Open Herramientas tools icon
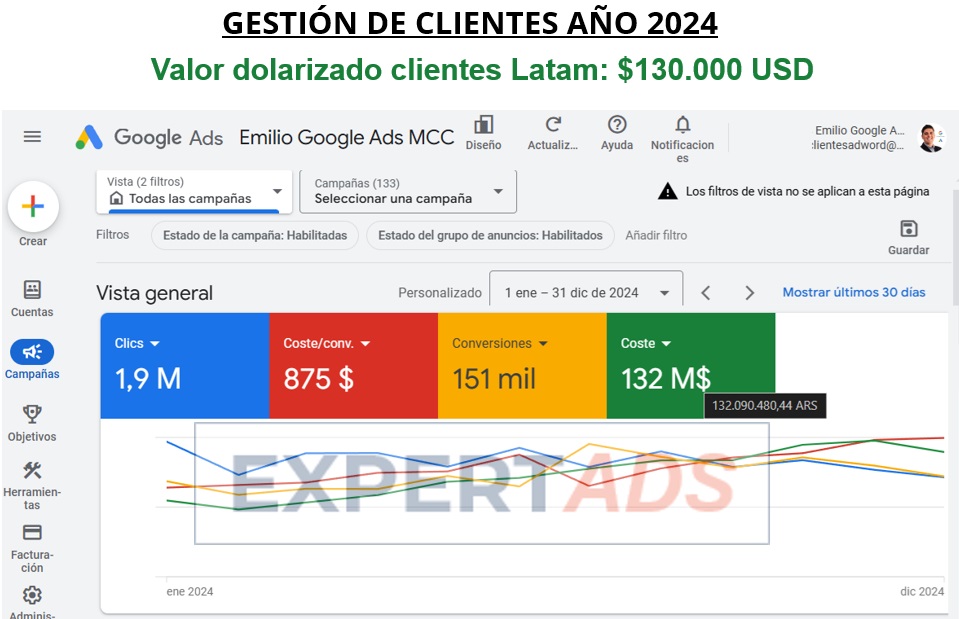959x619 pixels. (x=32, y=470)
